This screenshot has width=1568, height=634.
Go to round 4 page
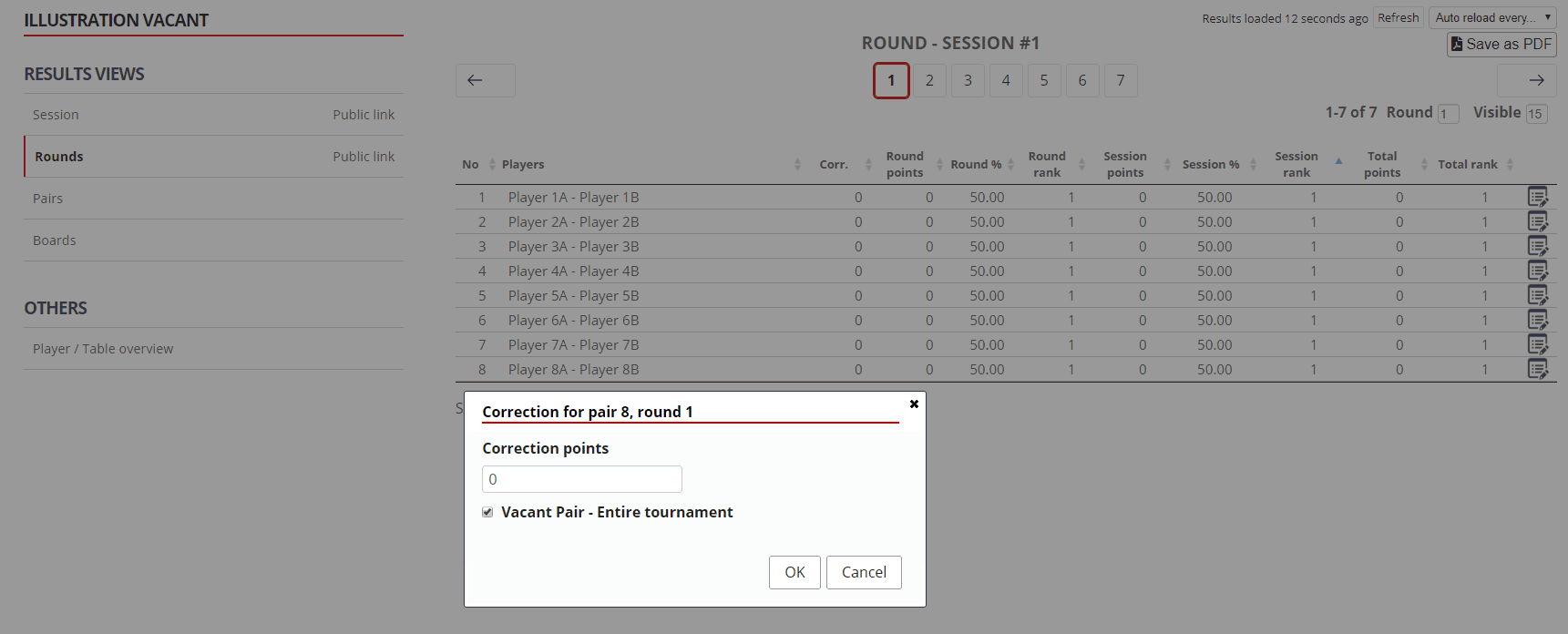coord(1006,80)
